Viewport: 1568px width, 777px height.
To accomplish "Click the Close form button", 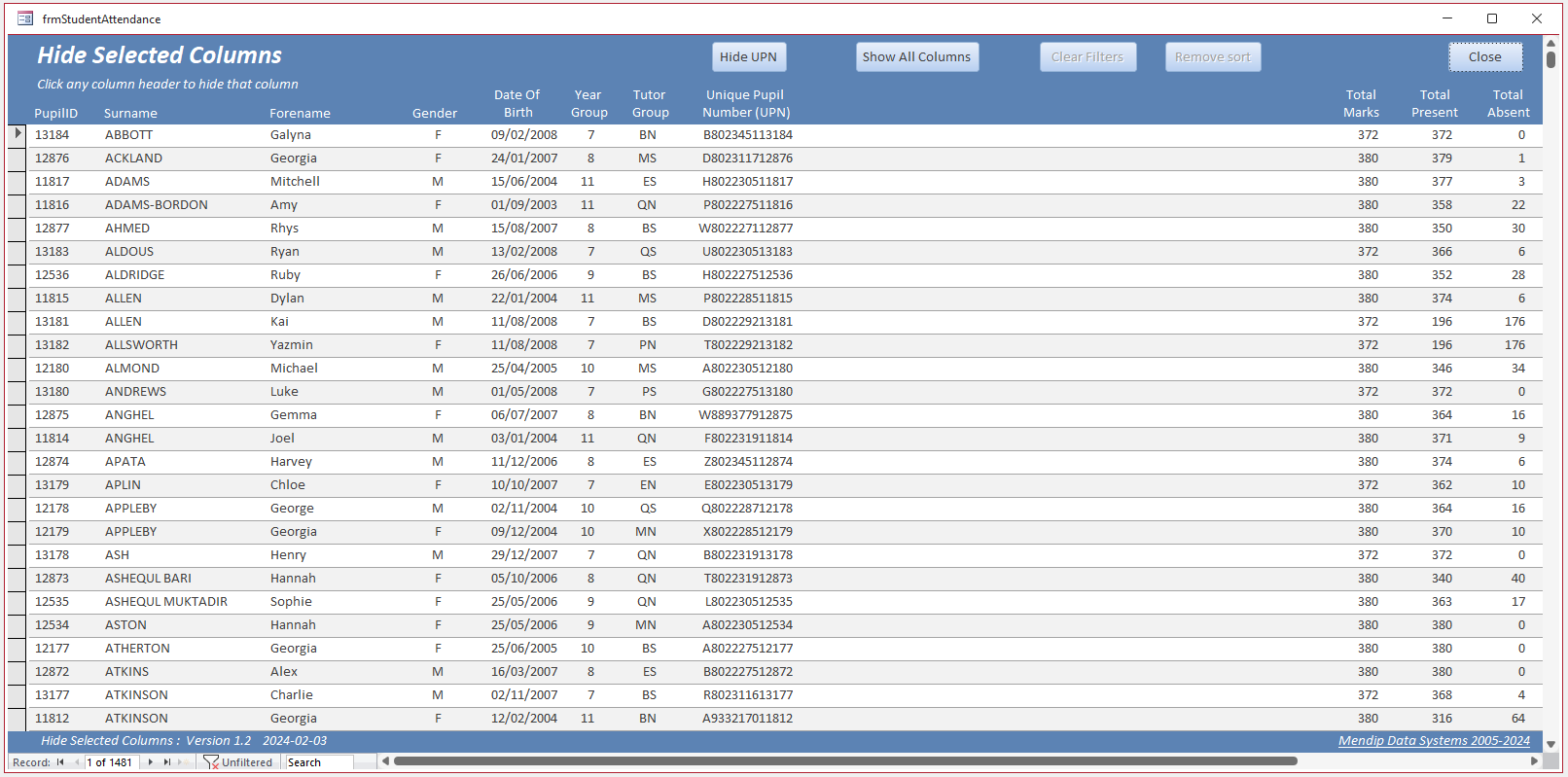I will click(x=1484, y=57).
